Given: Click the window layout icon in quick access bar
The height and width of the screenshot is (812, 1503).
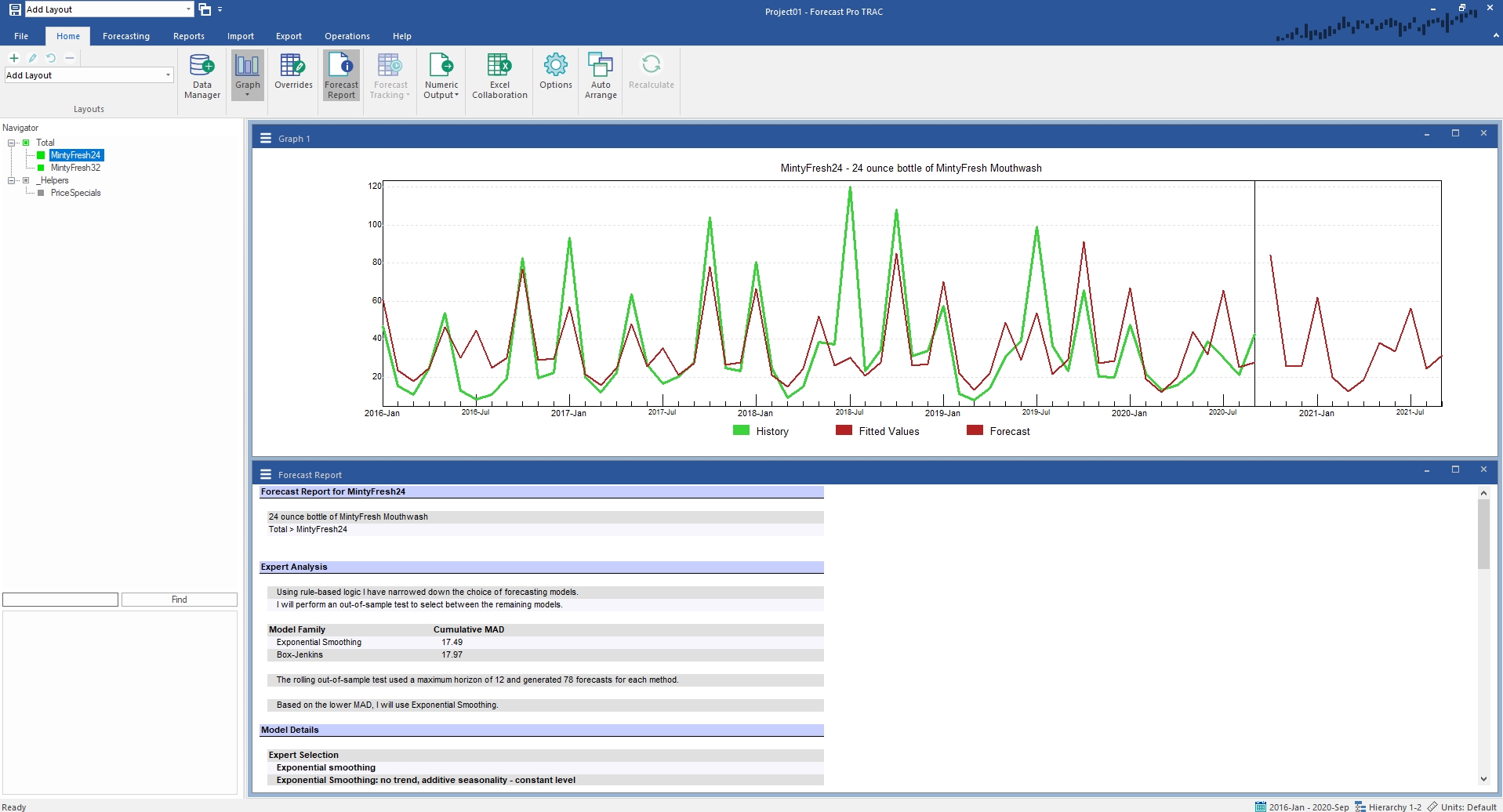Looking at the screenshot, I should pyautogui.click(x=205, y=9).
